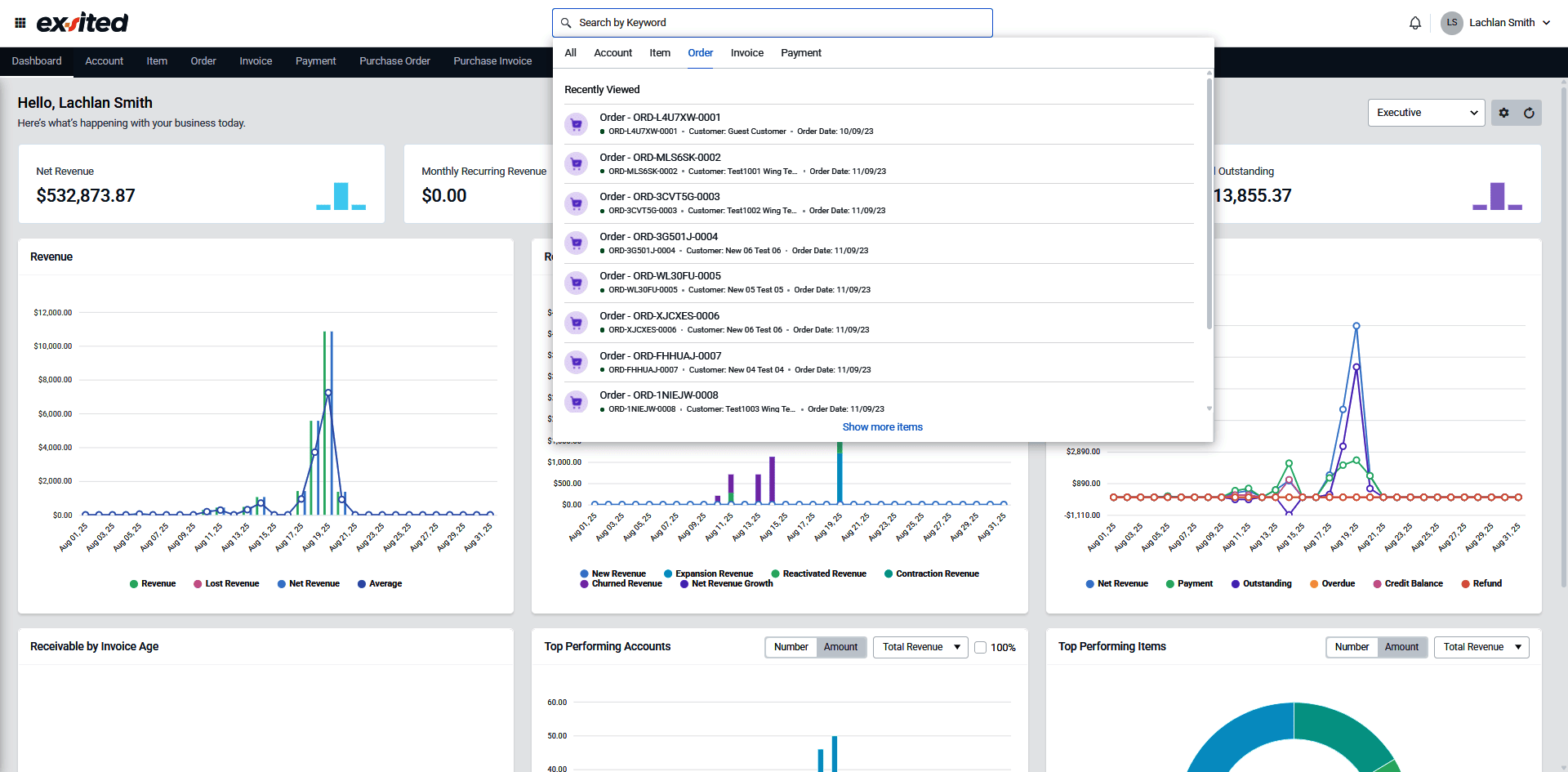Click the LS user avatar

pyautogui.click(x=1451, y=23)
